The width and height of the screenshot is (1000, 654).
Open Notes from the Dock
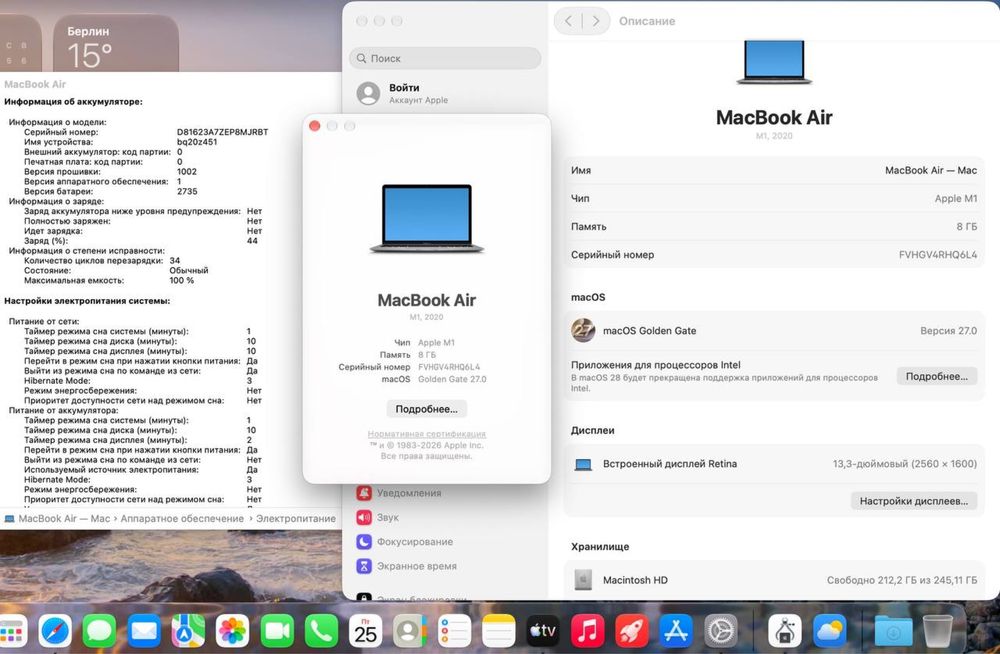point(499,632)
